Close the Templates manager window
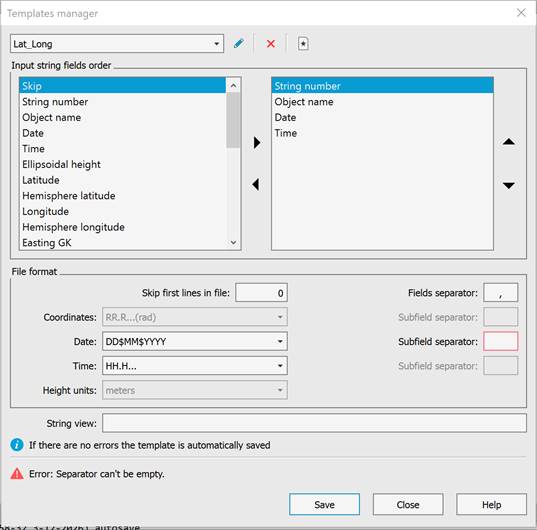The width and height of the screenshot is (537, 530). pyautogui.click(x=521, y=13)
